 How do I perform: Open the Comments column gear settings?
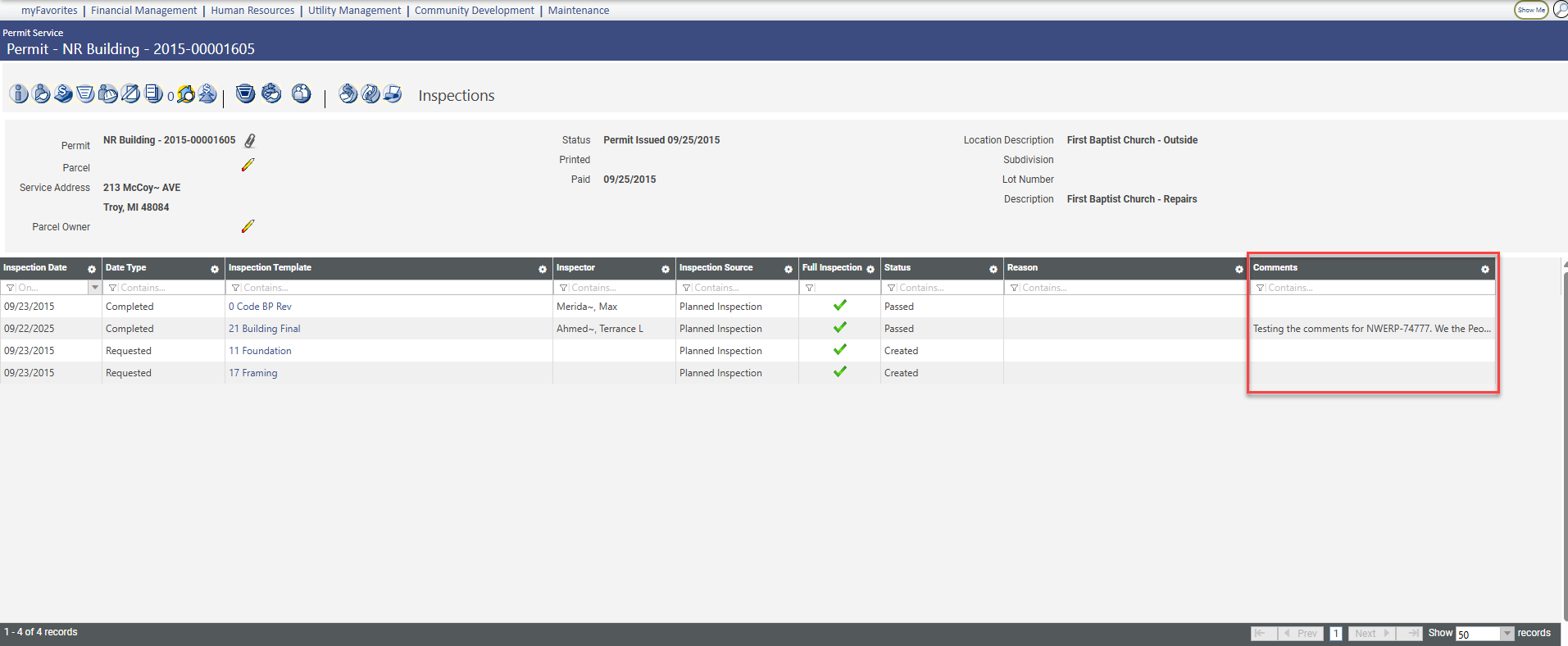click(1484, 269)
